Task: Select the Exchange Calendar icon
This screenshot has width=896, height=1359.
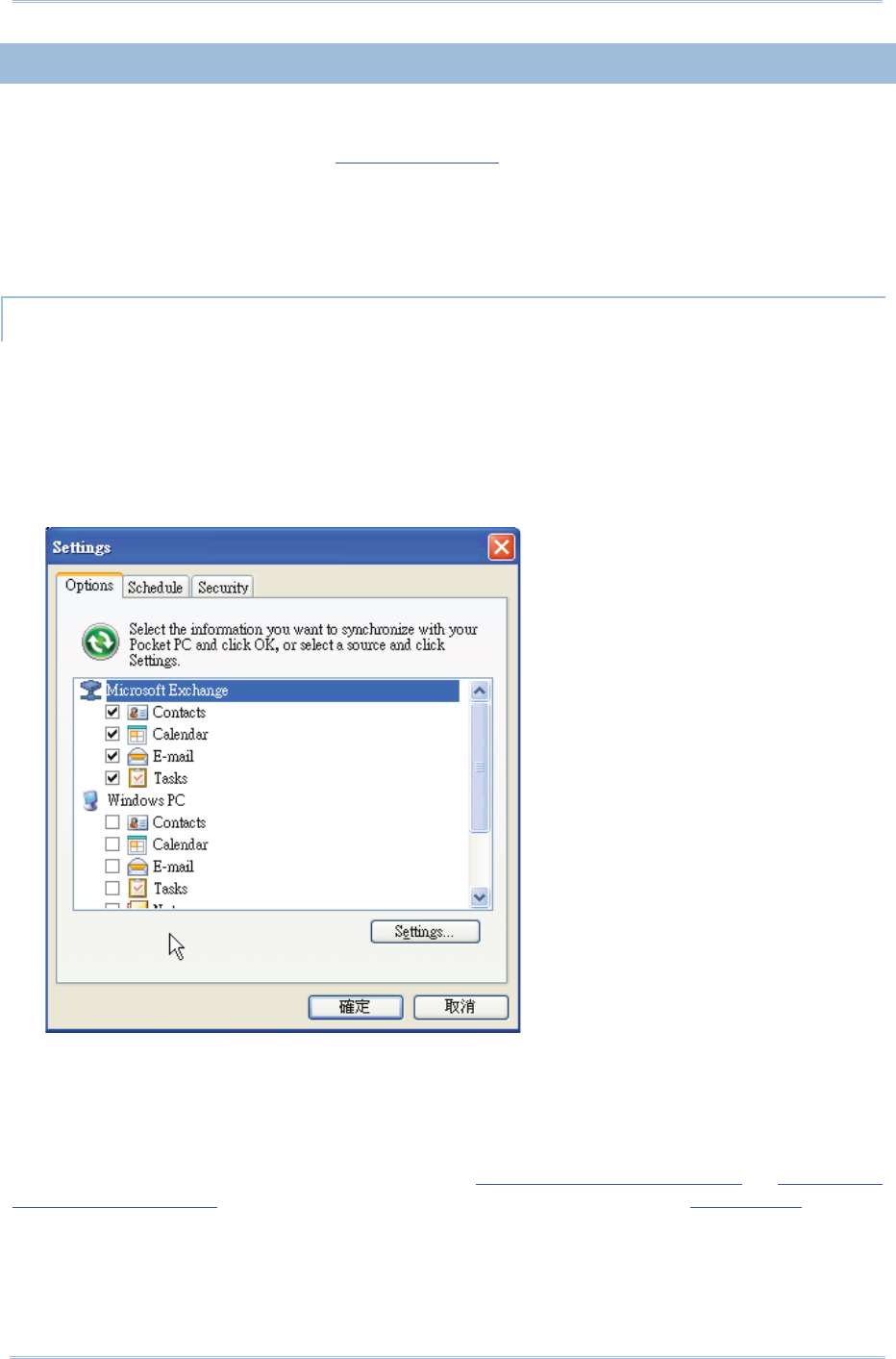Action: [x=137, y=735]
